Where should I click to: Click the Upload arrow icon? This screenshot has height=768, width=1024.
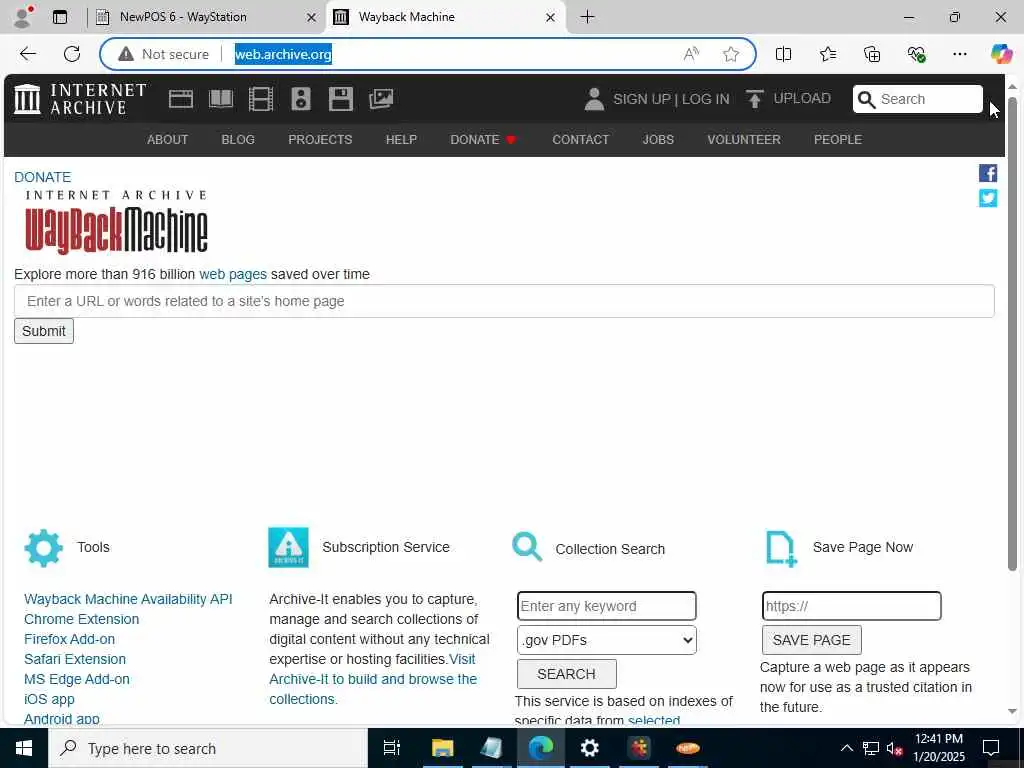coord(755,99)
